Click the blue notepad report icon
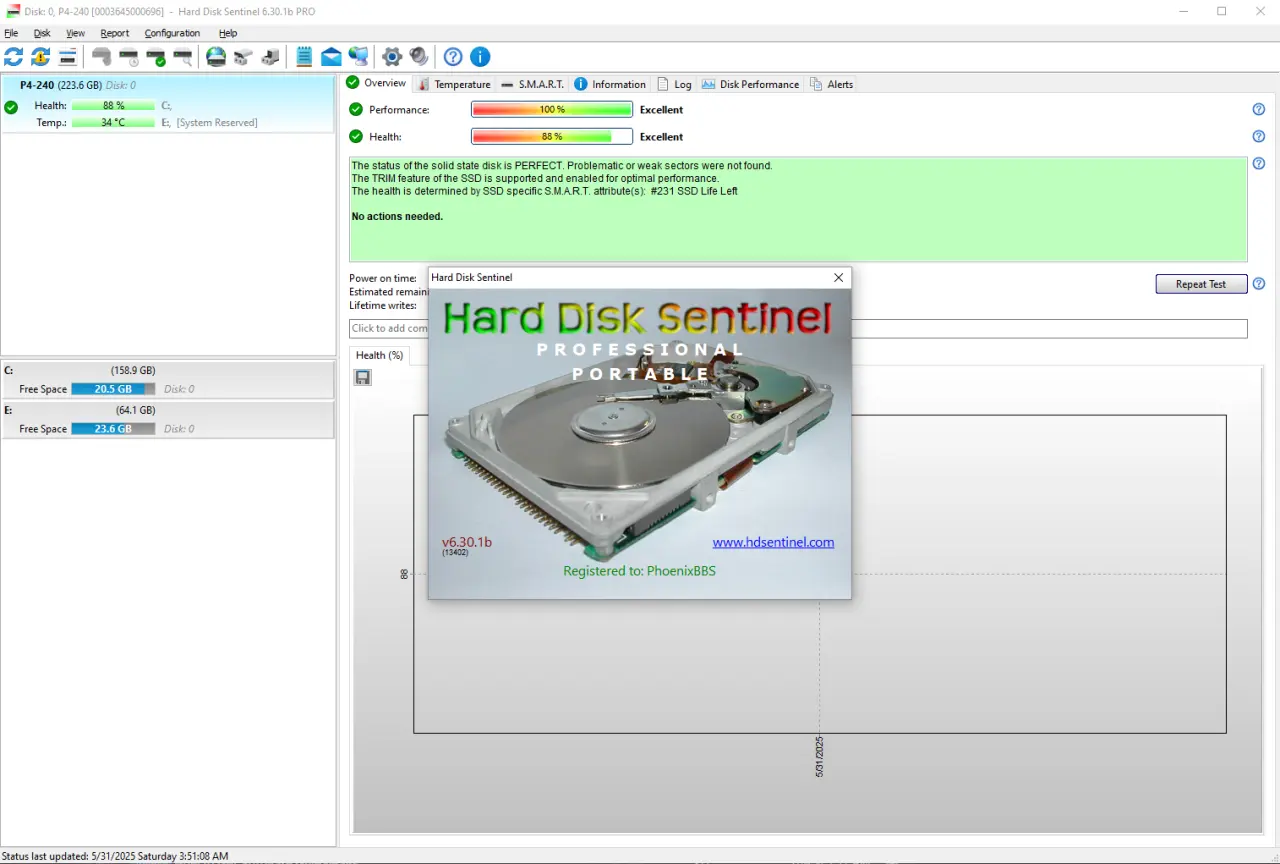 coord(304,56)
